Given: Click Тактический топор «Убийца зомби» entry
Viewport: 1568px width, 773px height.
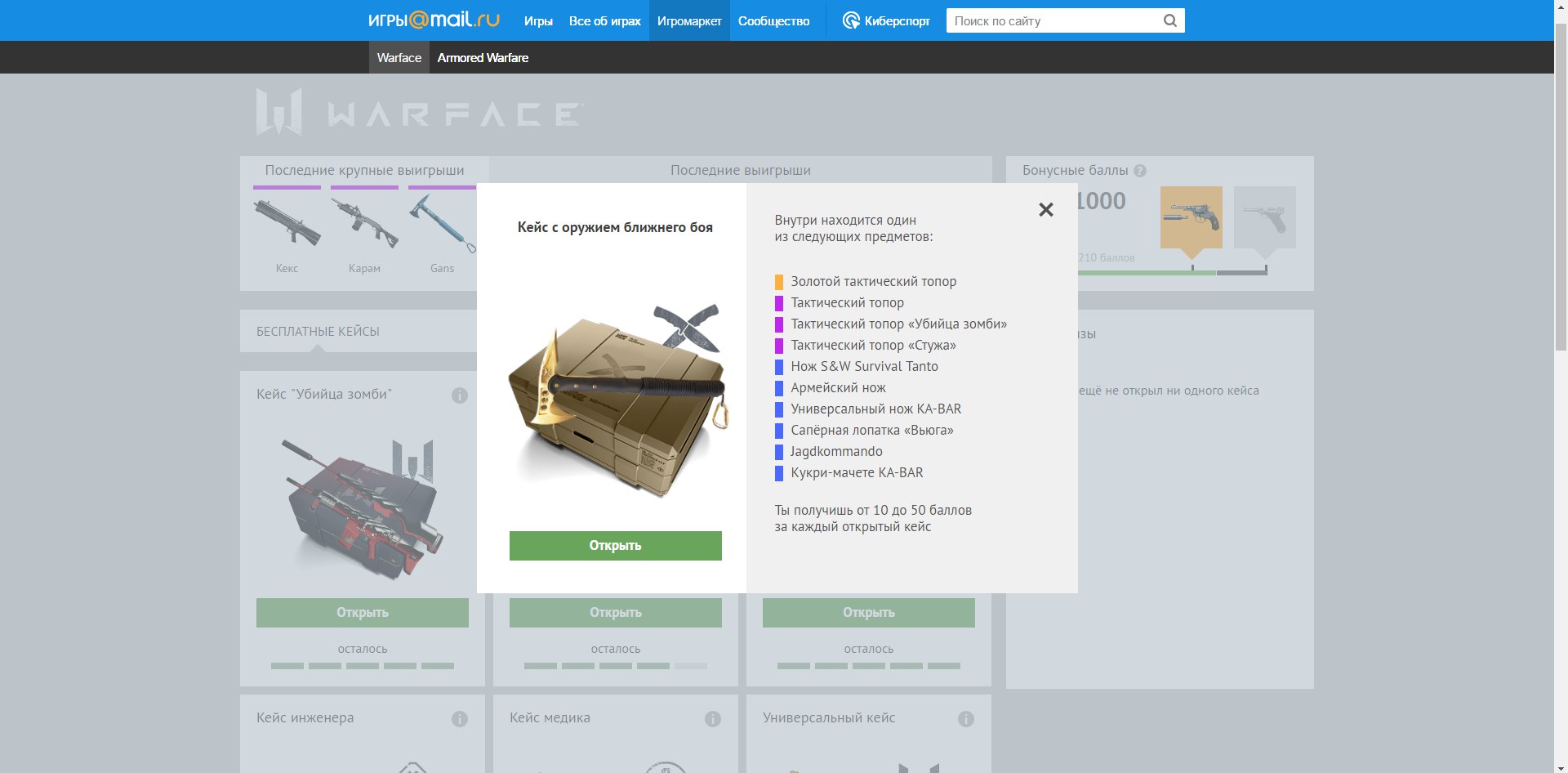Looking at the screenshot, I should tap(898, 324).
